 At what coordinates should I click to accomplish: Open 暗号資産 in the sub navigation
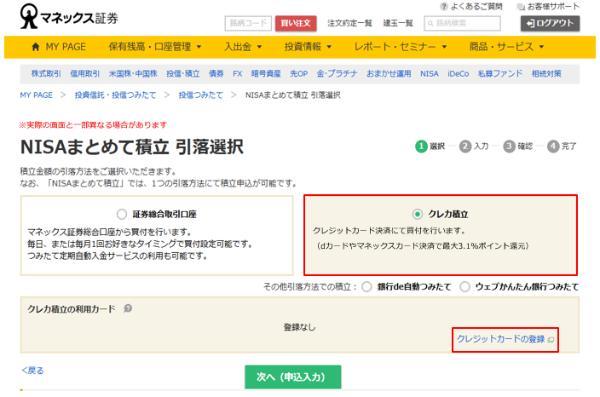[266, 74]
